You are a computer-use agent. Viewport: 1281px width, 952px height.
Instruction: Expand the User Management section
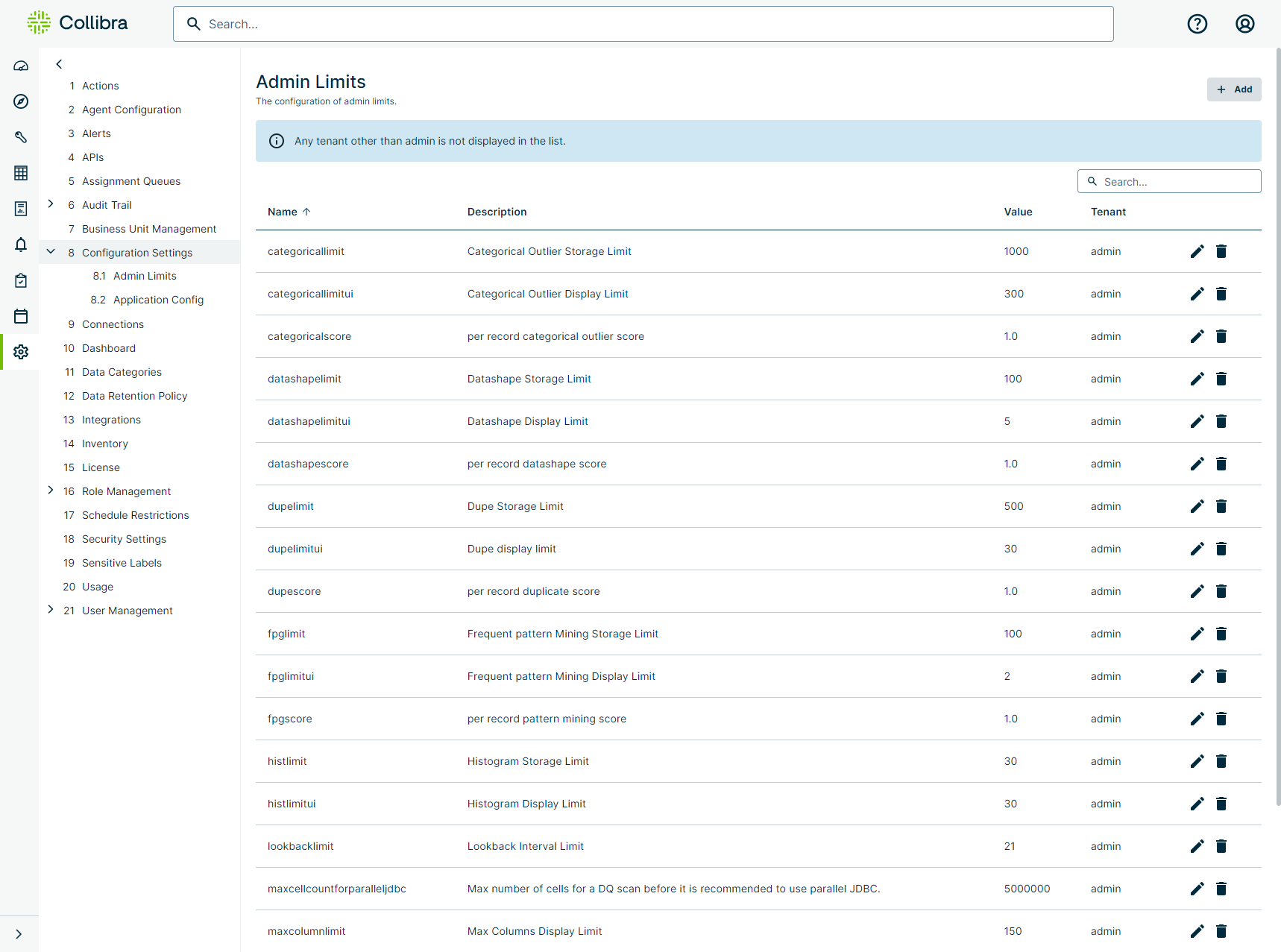(x=51, y=610)
